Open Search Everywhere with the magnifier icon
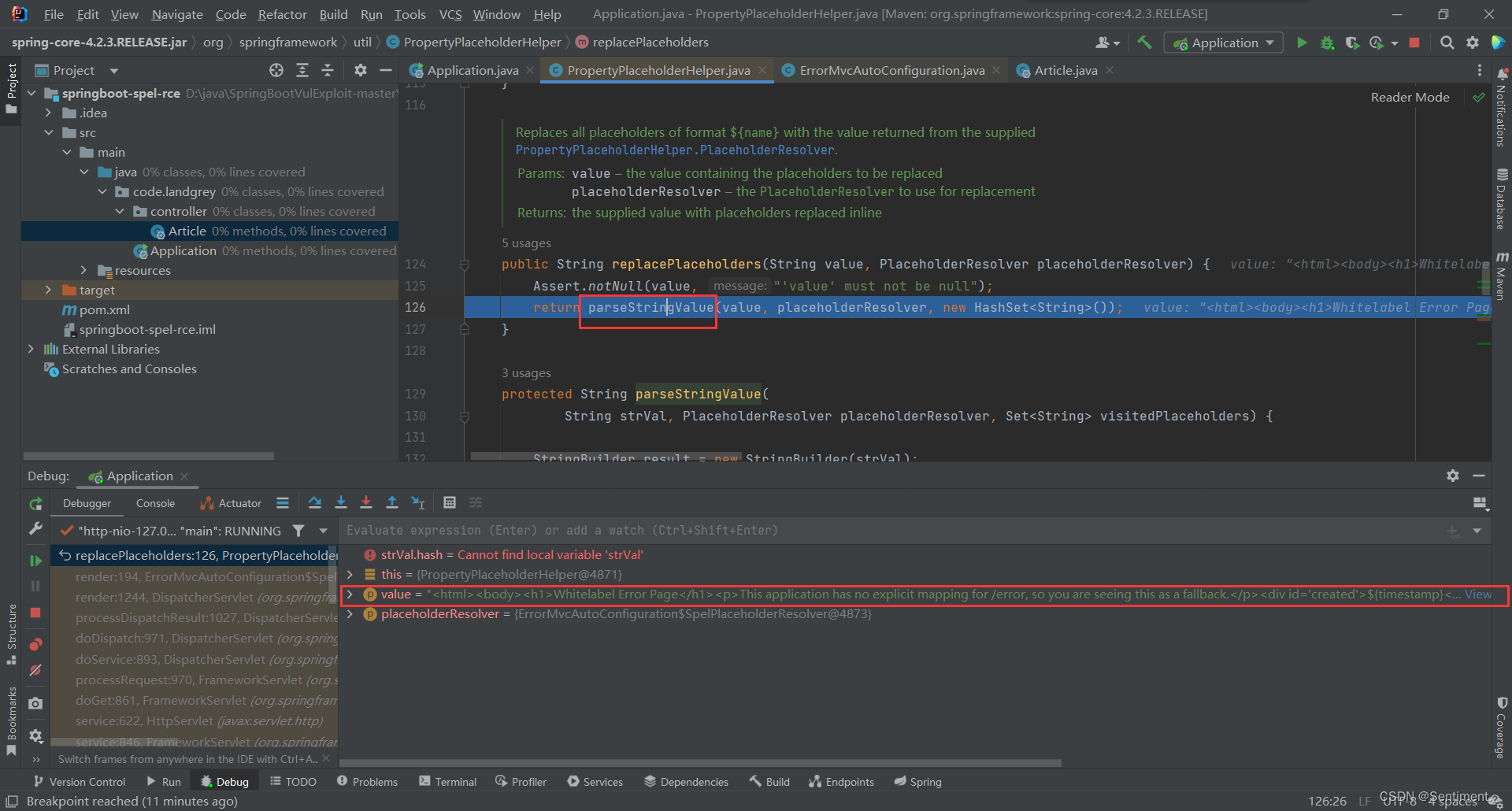 pos(1447,43)
